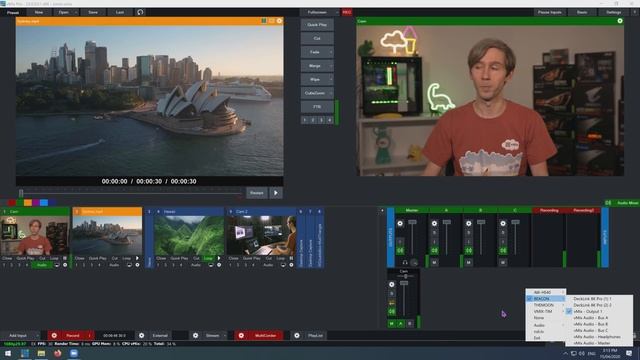640x360 pixels.
Task: Click the Master headphones icon
Action: click(x=405, y=262)
